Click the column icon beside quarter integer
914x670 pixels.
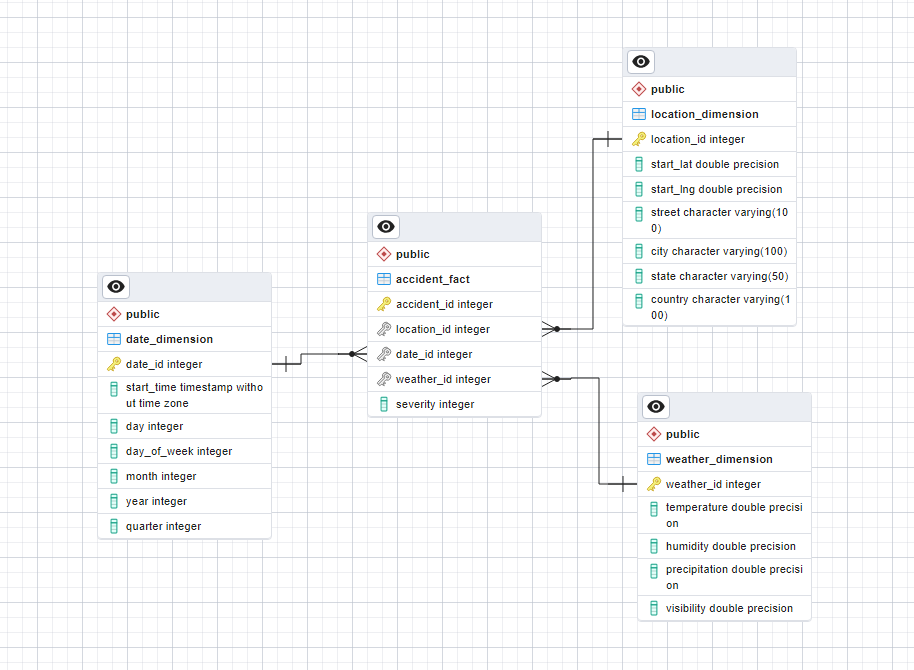pos(114,527)
